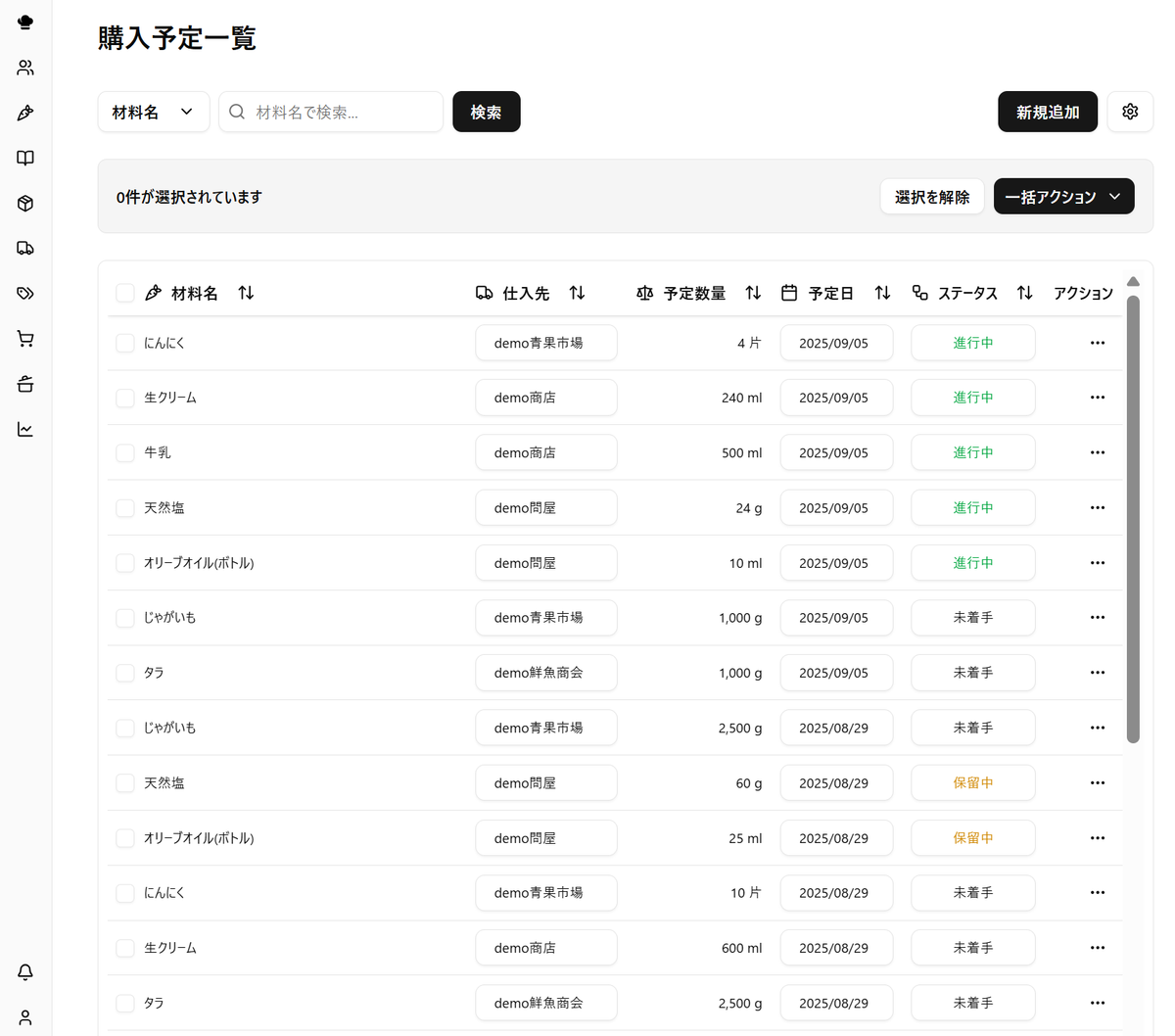This screenshot has height=1036, width=1175.
Task: Click the scrollbar up arrow
Action: coord(1133,282)
